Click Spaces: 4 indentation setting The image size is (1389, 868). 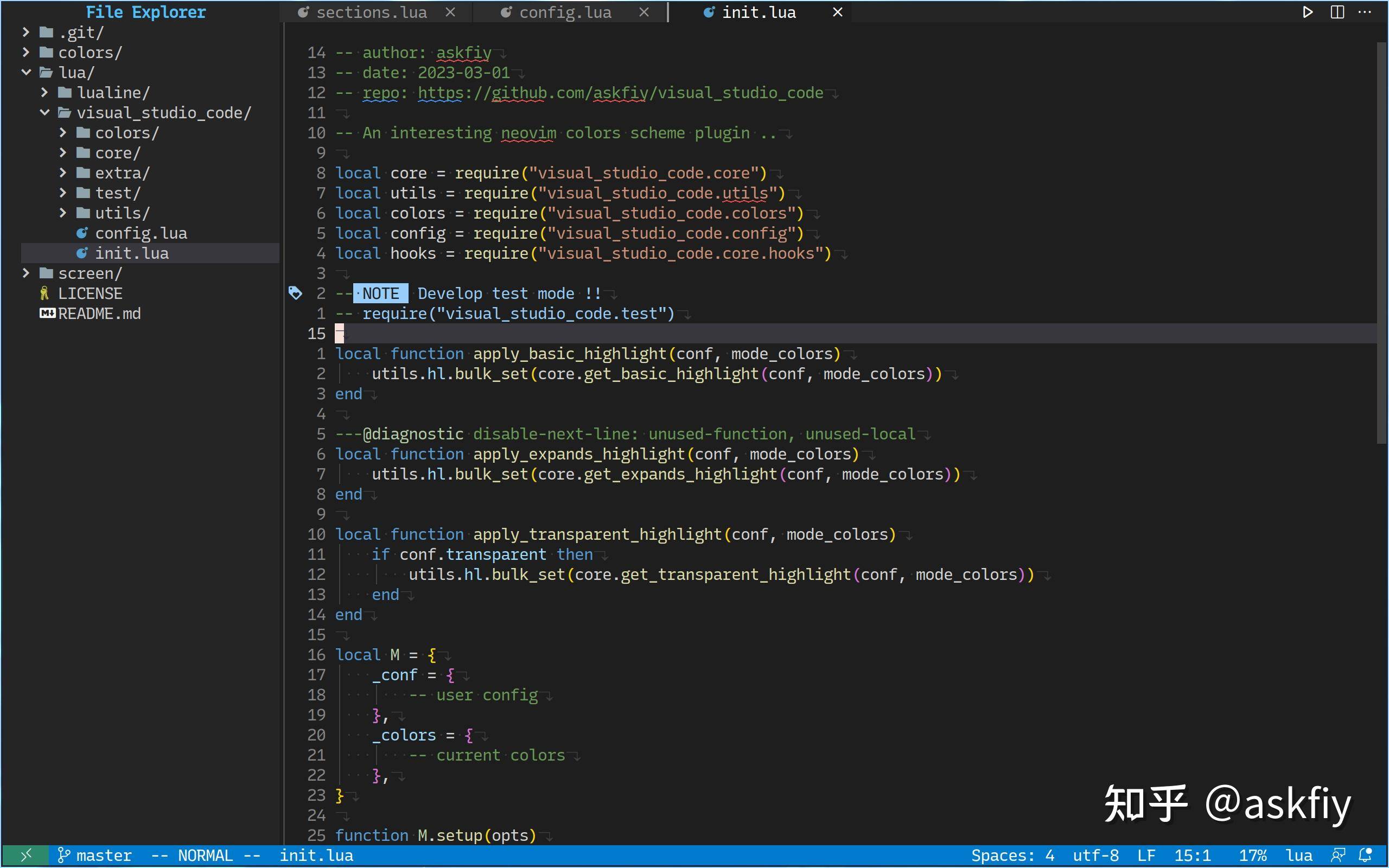point(1013,856)
